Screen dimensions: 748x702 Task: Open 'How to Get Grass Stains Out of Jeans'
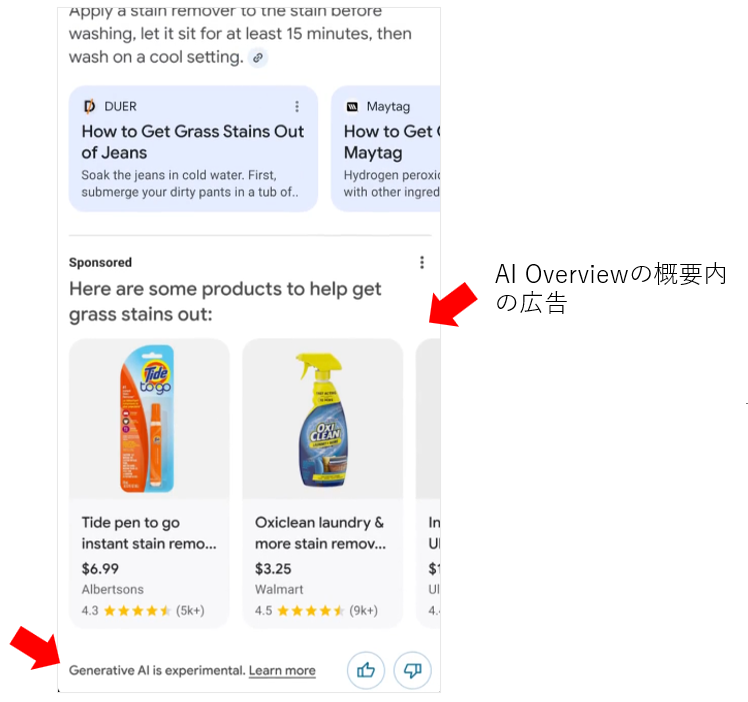tap(193, 142)
